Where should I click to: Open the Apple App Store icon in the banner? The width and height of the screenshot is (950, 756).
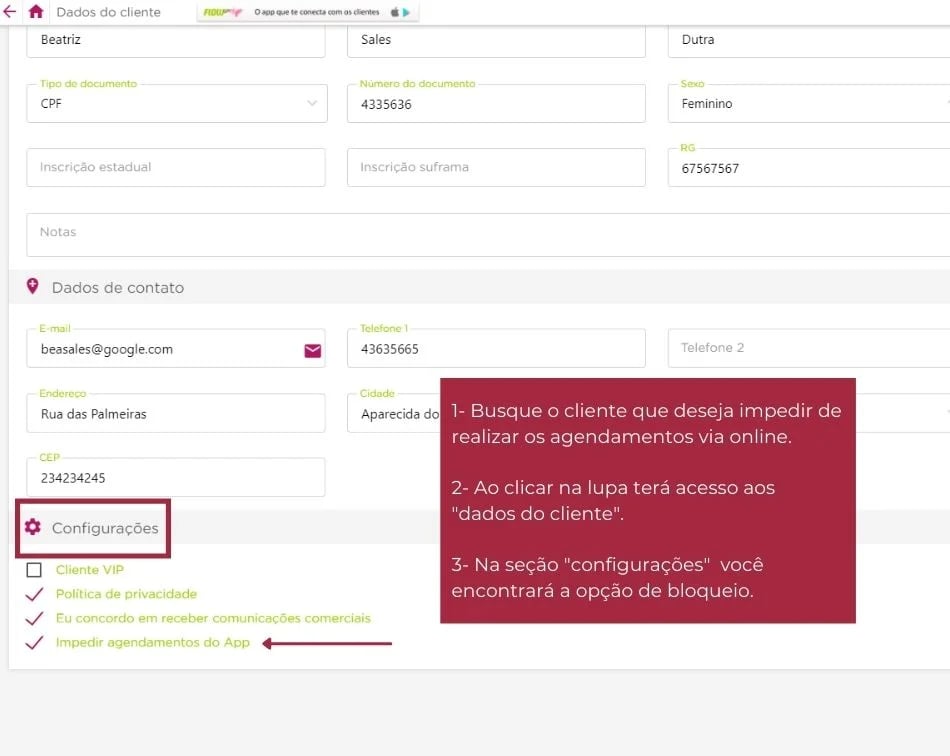point(395,12)
